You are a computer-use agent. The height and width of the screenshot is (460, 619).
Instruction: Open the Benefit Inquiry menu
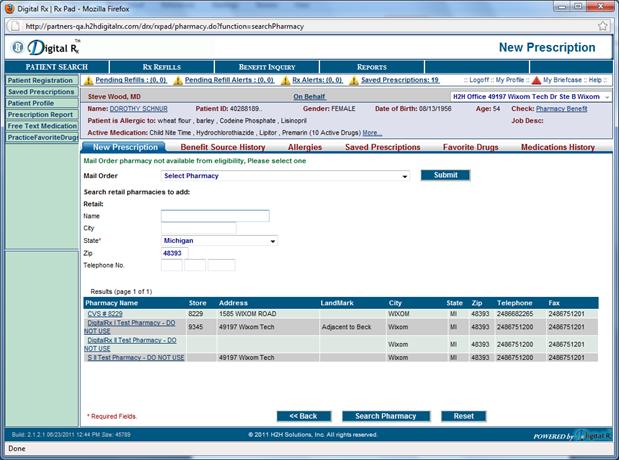coord(266,67)
